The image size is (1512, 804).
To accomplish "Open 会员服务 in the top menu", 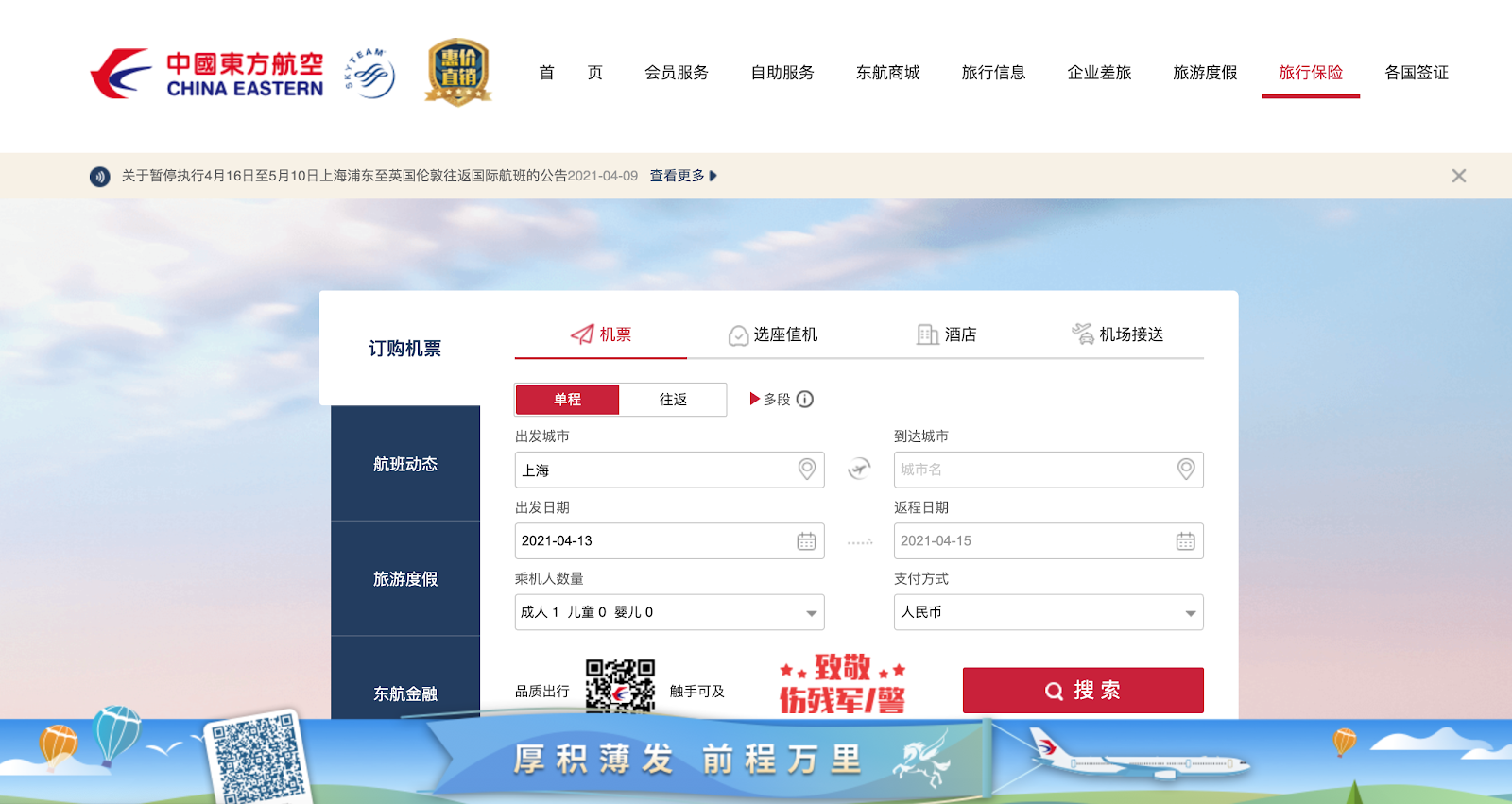I will 677,73.
